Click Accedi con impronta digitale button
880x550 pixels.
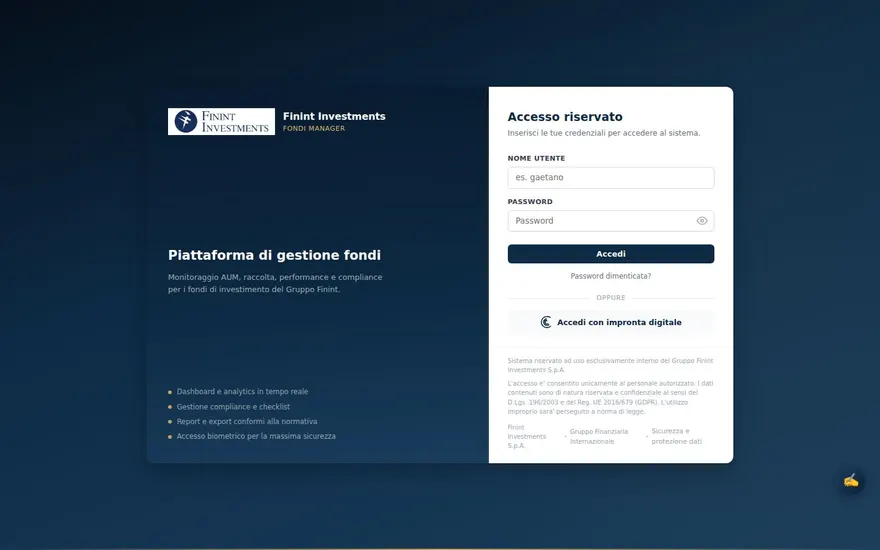pyautogui.click(x=611, y=322)
